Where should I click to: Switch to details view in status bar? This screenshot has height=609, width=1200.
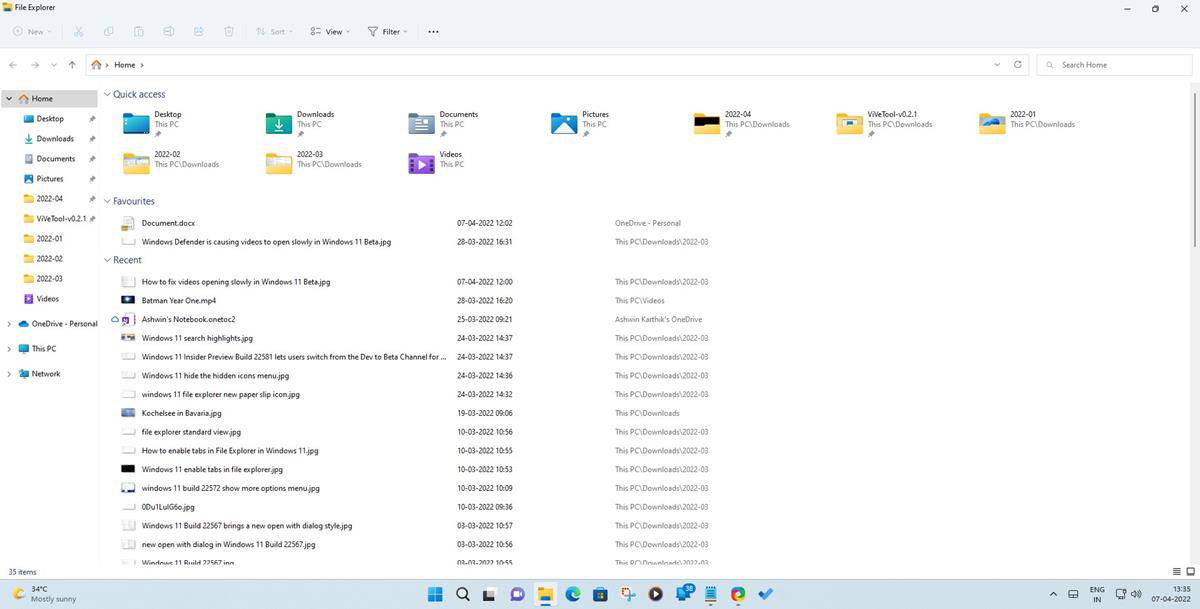click(x=1176, y=572)
